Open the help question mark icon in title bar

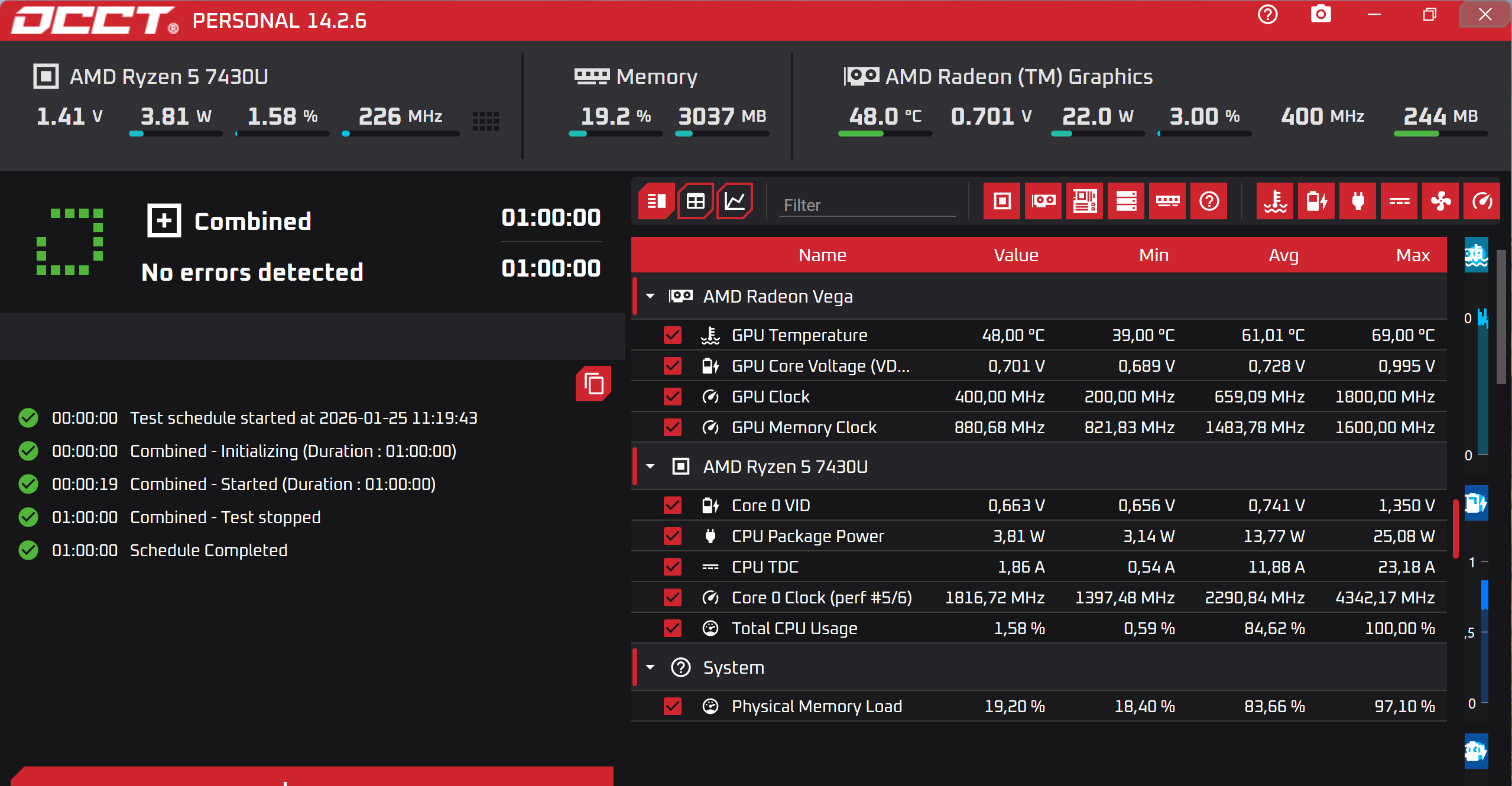pos(1267,14)
